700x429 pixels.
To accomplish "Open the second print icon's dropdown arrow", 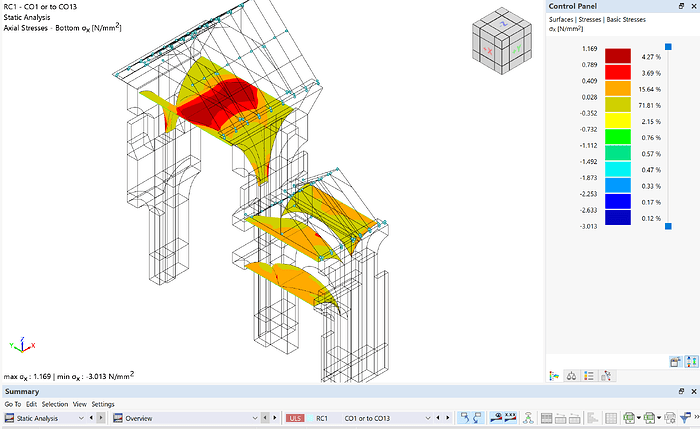I will [x=658, y=418].
